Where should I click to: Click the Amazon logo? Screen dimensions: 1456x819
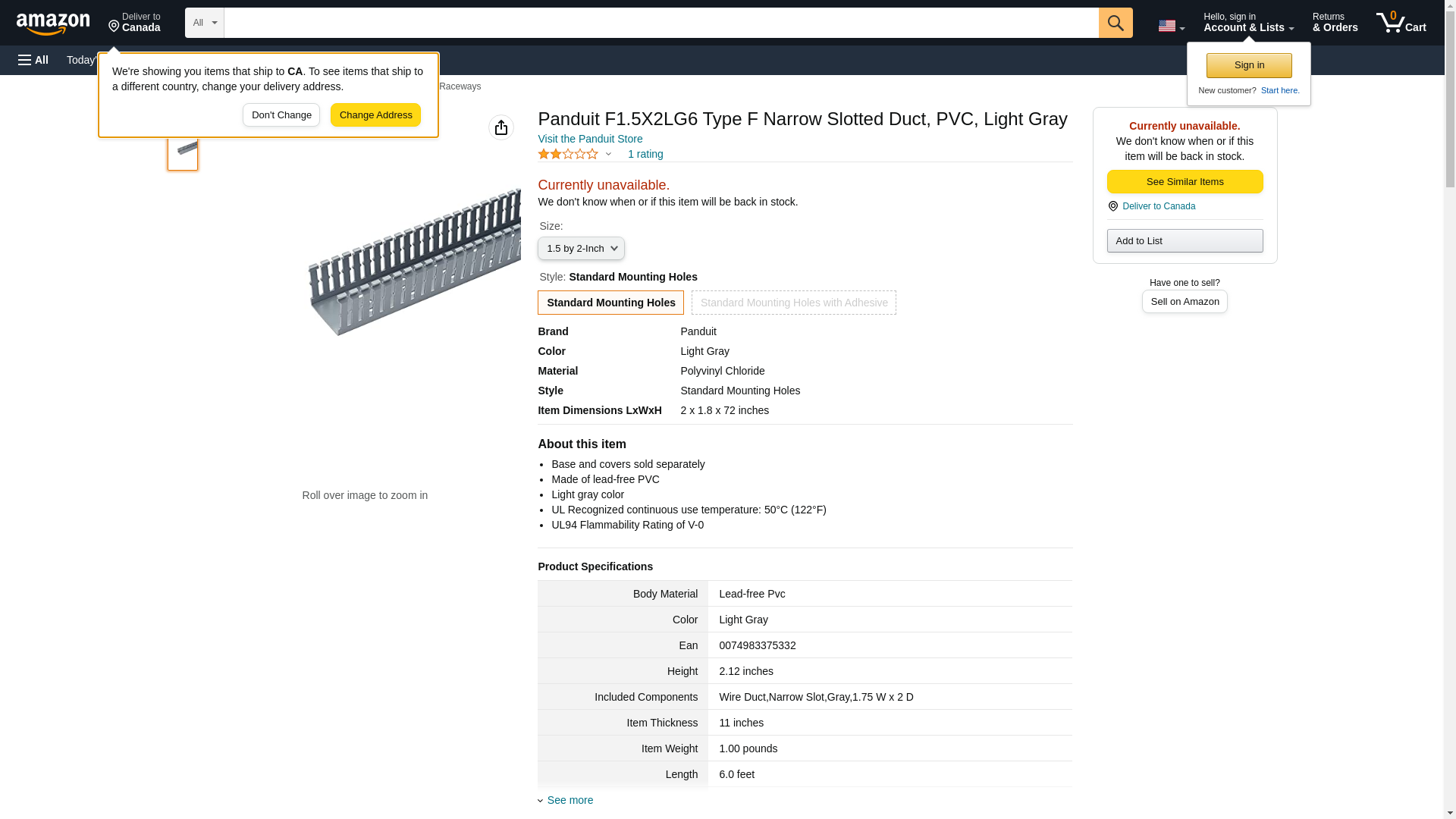(x=53, y=24)
